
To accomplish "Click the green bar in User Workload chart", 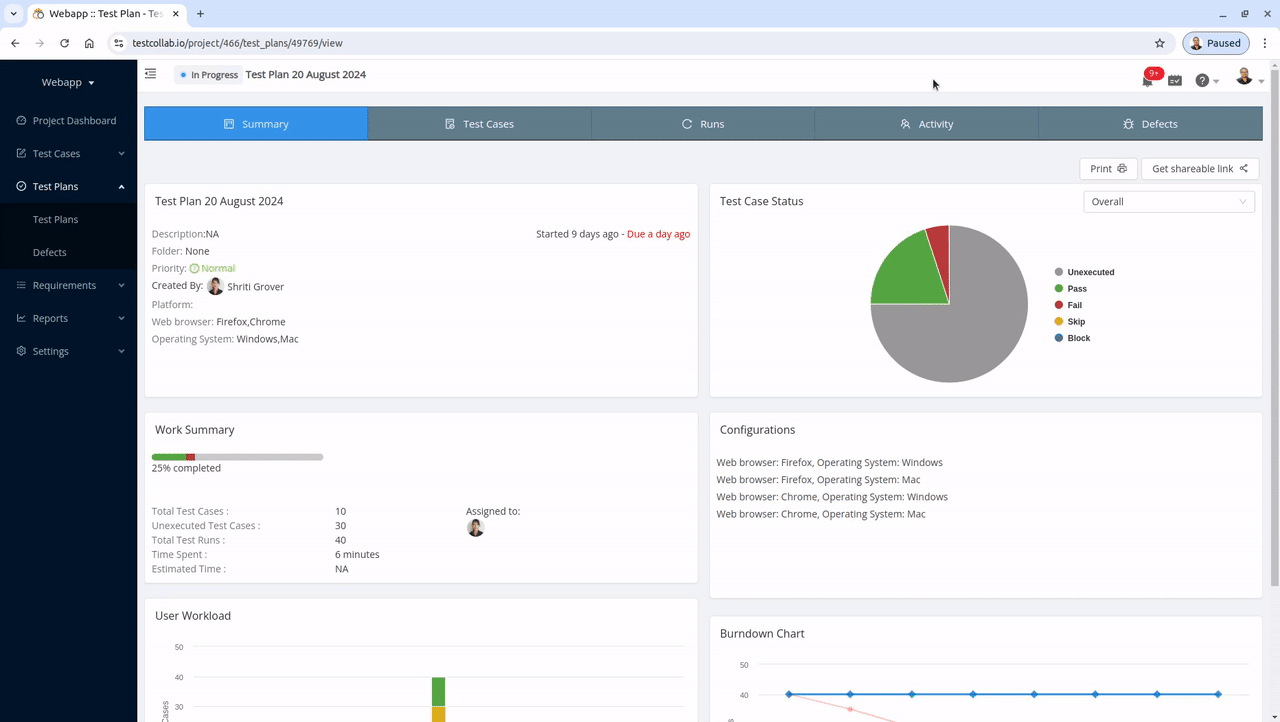I will click(x=438, y=692).
